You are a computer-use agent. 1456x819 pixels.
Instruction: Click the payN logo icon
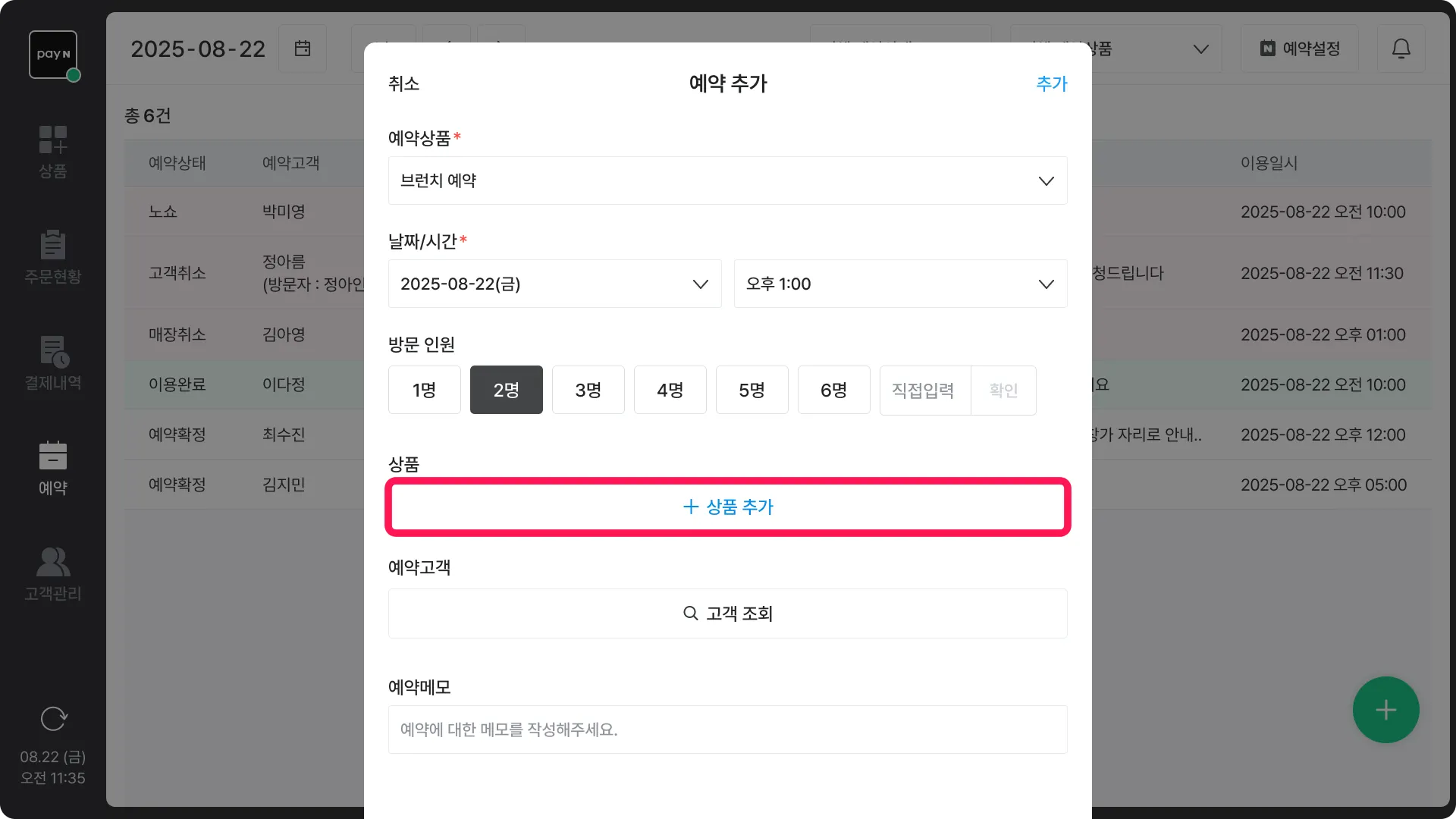[x=53, y=55]
